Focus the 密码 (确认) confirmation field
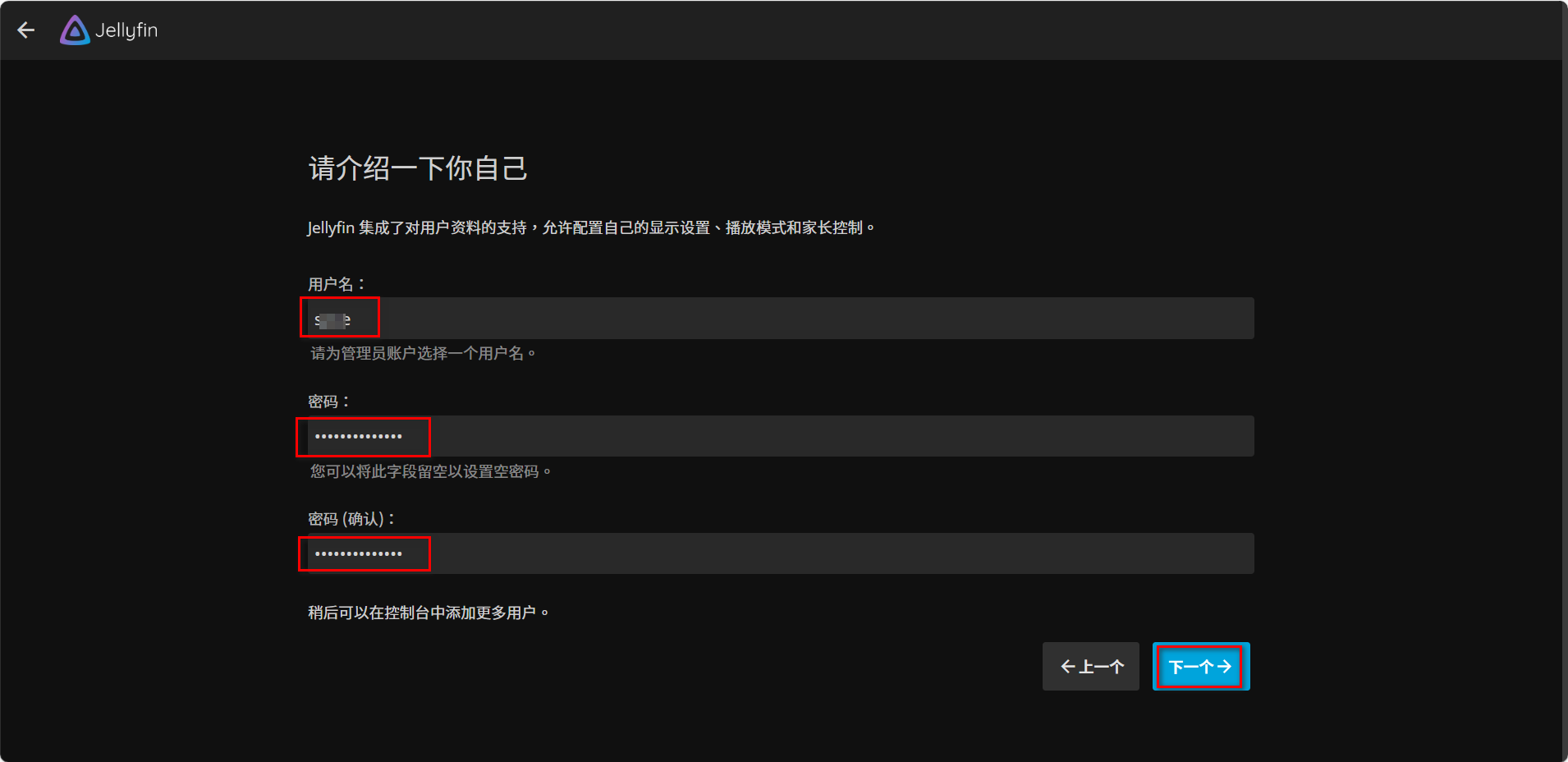 tap(780, 553)
